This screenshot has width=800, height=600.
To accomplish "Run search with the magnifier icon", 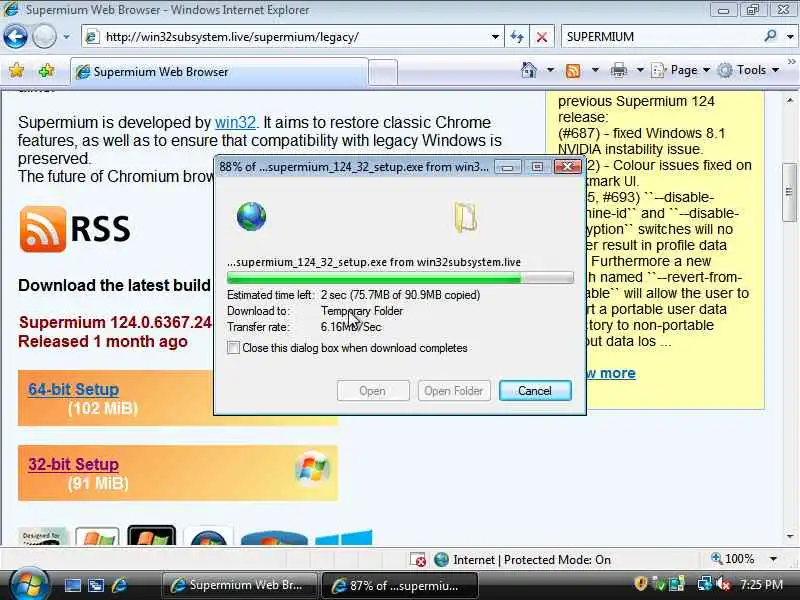I will pyautogui.click(x=770, y=36).
